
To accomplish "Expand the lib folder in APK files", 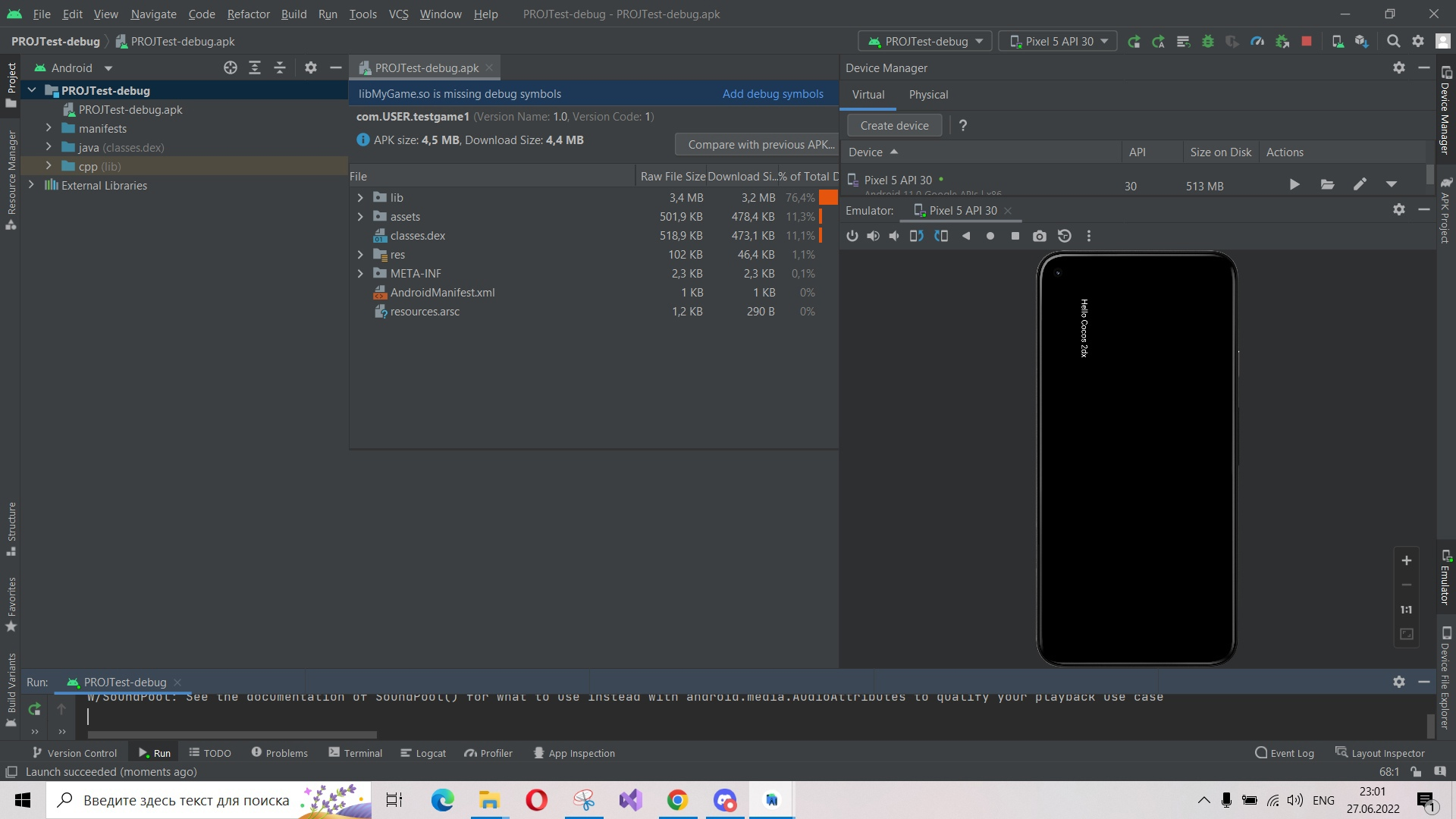I will 360,197.
